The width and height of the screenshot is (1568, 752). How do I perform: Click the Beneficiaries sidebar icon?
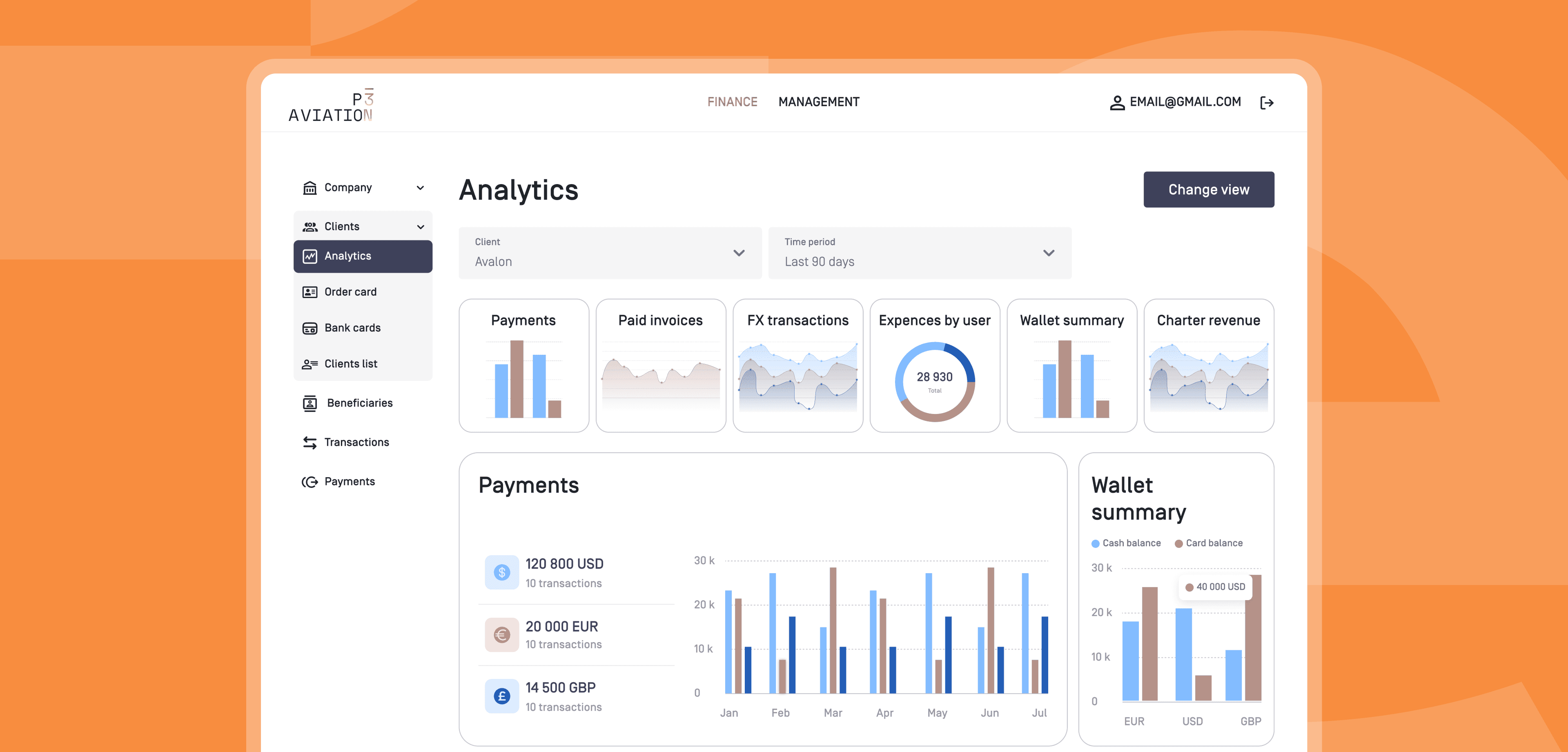click(310, 403)
